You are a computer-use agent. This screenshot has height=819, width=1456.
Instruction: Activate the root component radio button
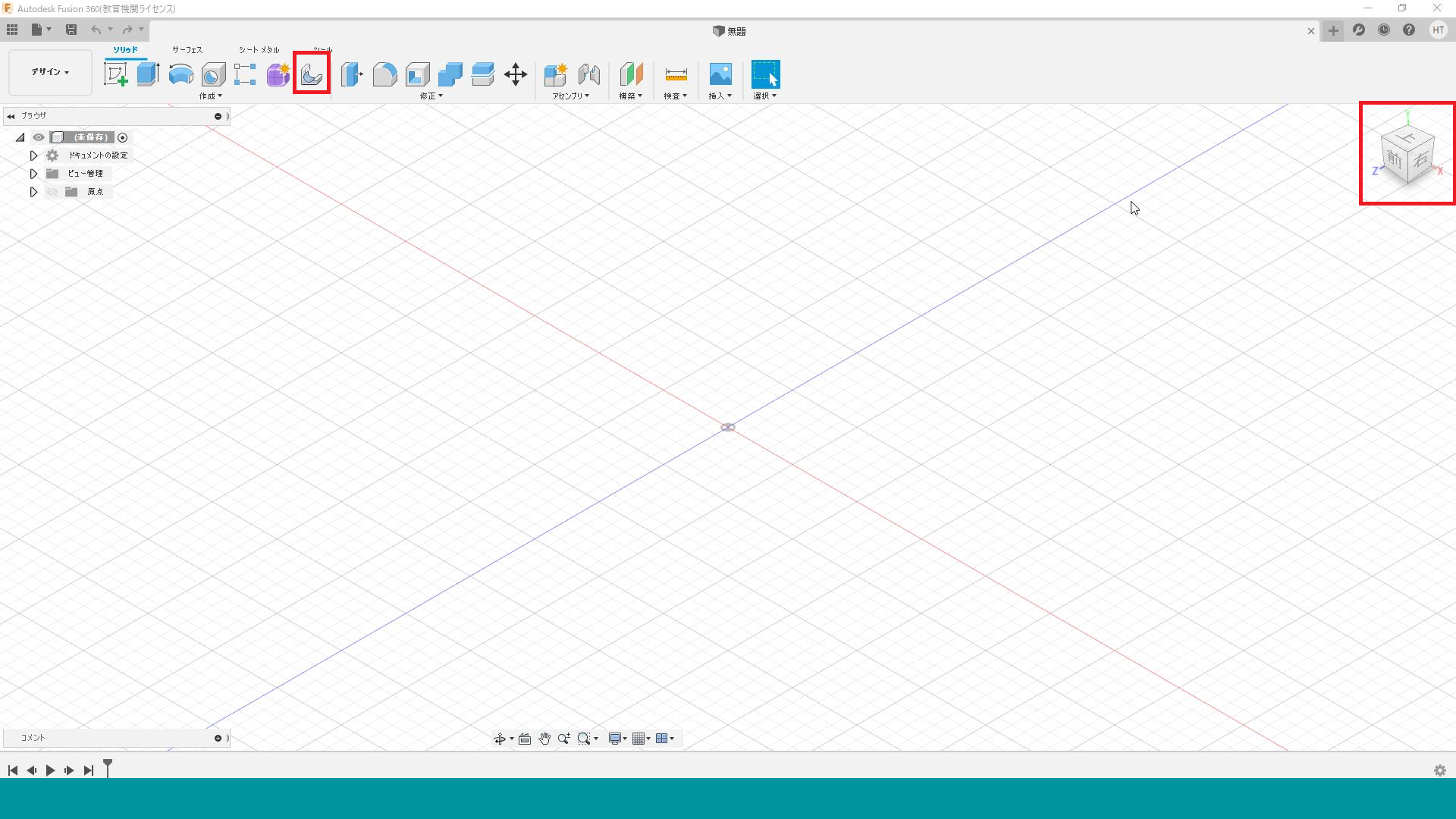click(x=123, y=137)
